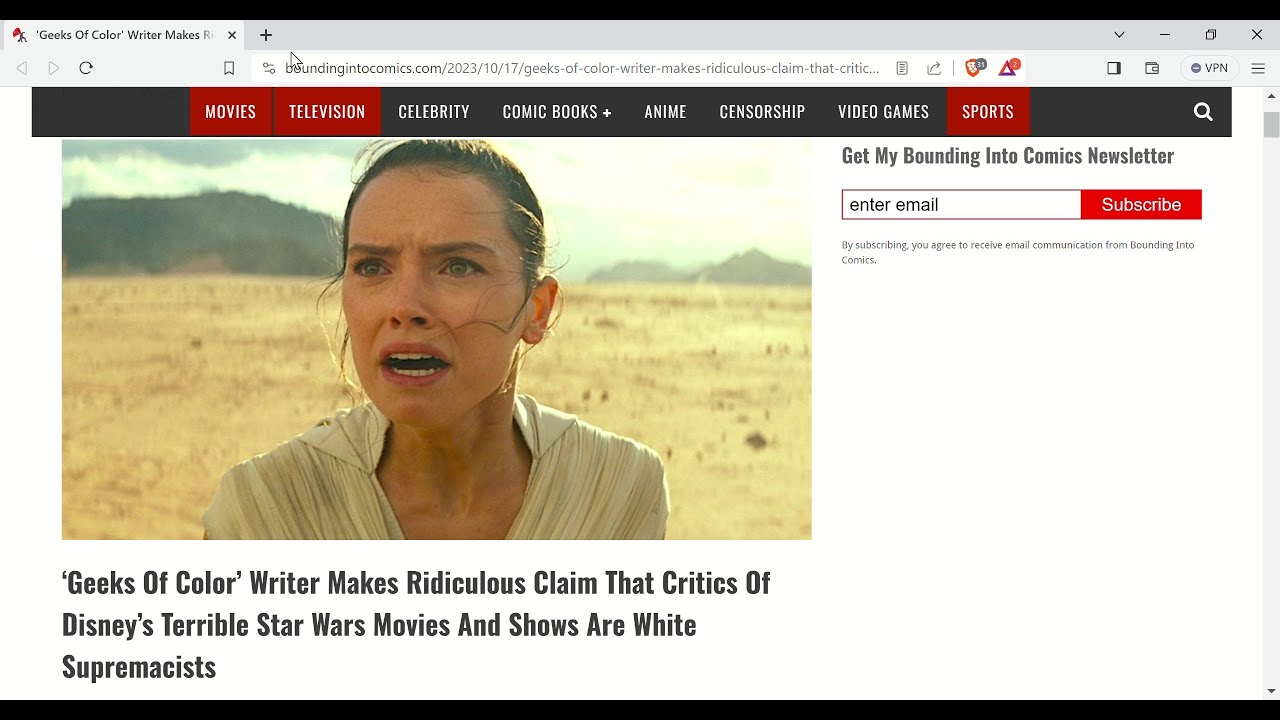The image size is (1280, 720).
Task: Close the 'Geeks Of Color' tab
Action: coord(232,35)
